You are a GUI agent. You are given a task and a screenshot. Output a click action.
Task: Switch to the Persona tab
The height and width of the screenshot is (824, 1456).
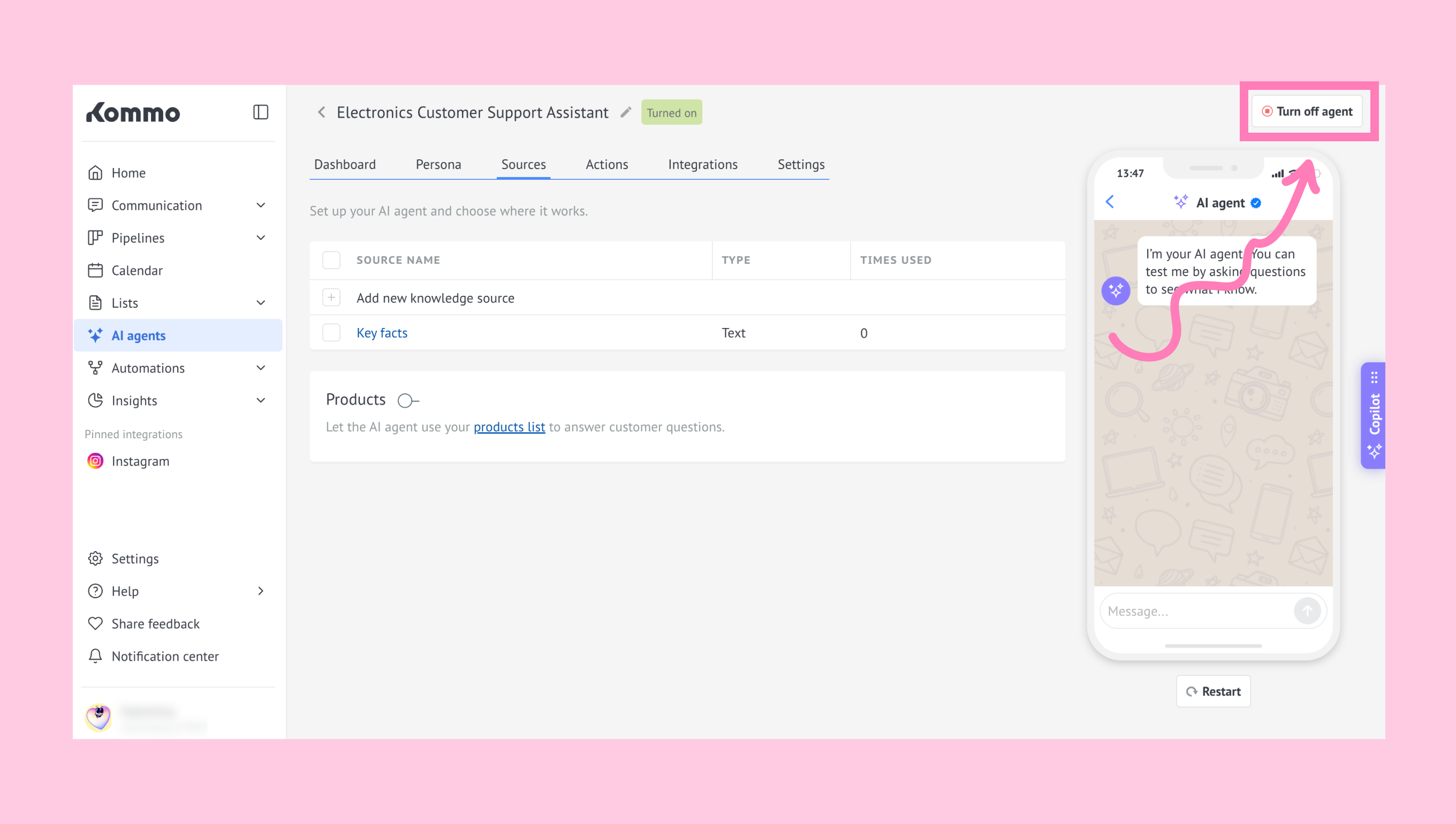[438, 165]
